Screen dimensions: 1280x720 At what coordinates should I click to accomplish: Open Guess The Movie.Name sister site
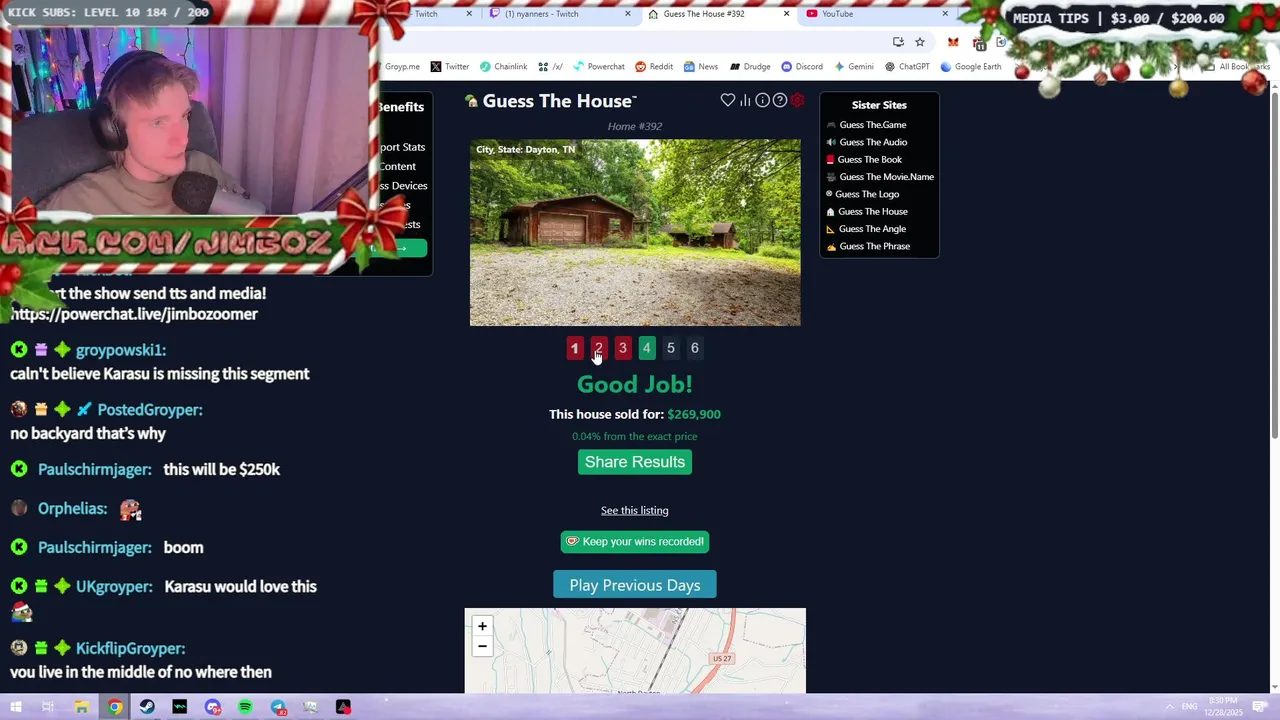coord(886,177)
